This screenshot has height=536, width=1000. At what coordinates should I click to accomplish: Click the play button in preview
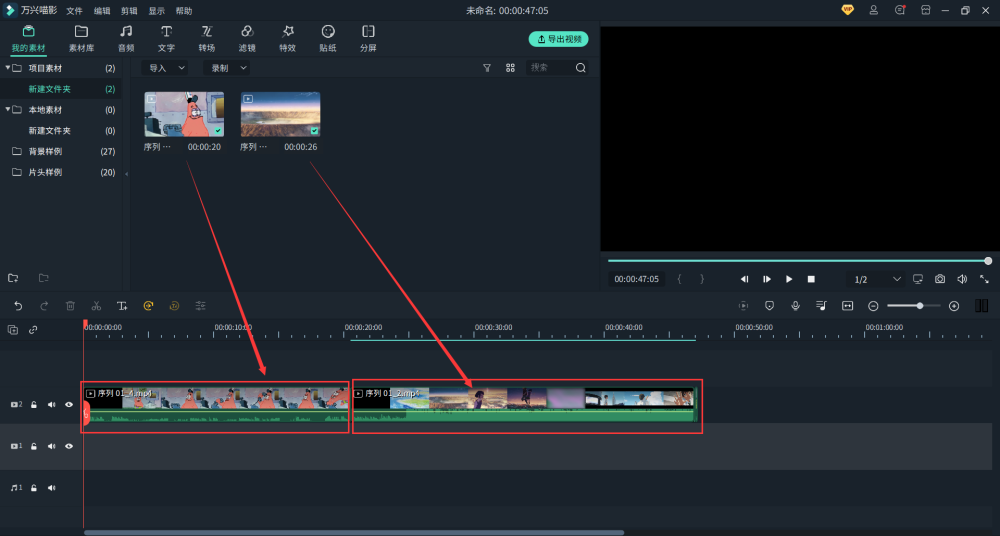coord(789,279)
